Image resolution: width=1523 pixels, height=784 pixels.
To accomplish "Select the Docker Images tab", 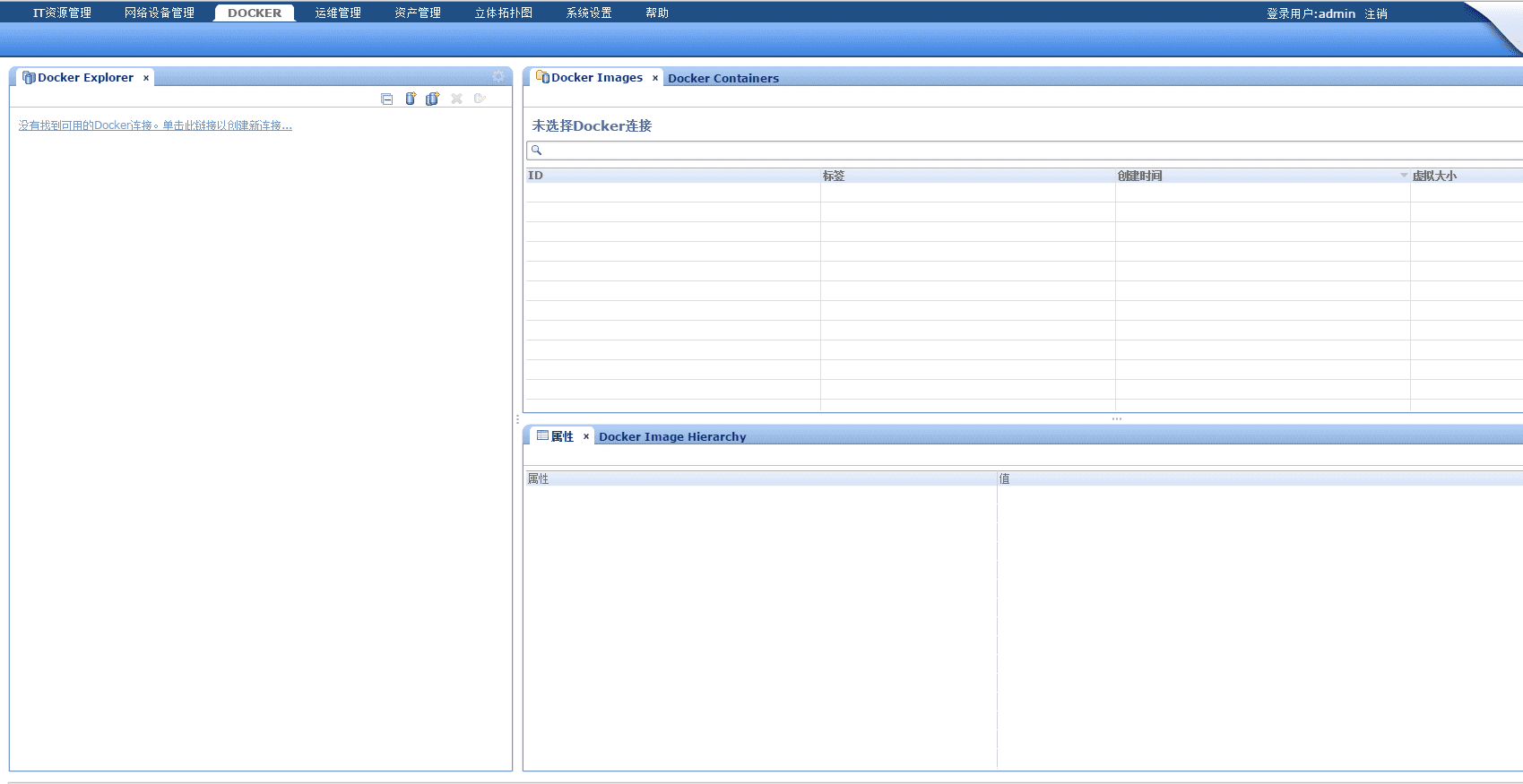I will 597,78.
